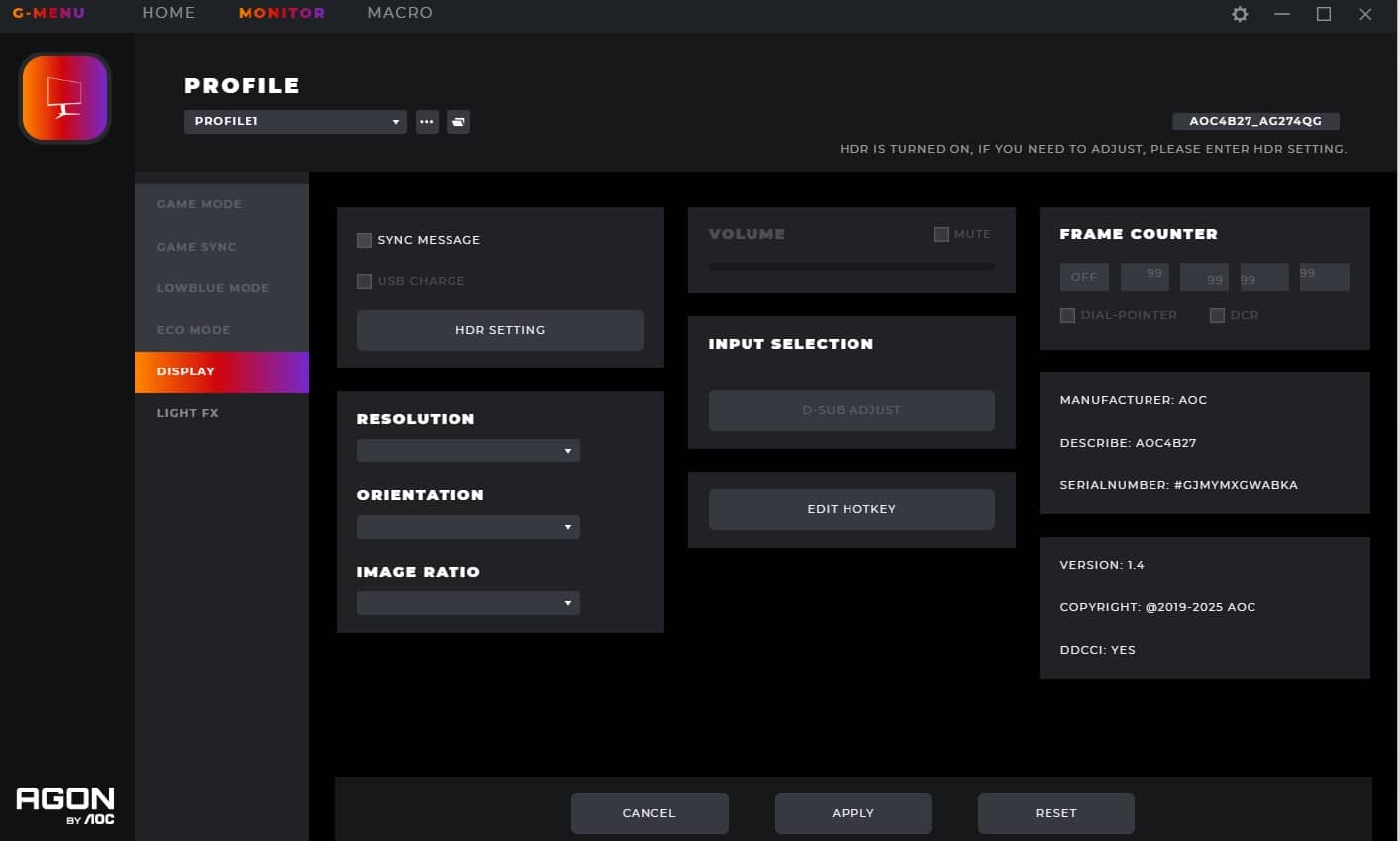Click the Manufacturer: AOC text
This screenshot has height=841, width=1400.
point(1134,400)
